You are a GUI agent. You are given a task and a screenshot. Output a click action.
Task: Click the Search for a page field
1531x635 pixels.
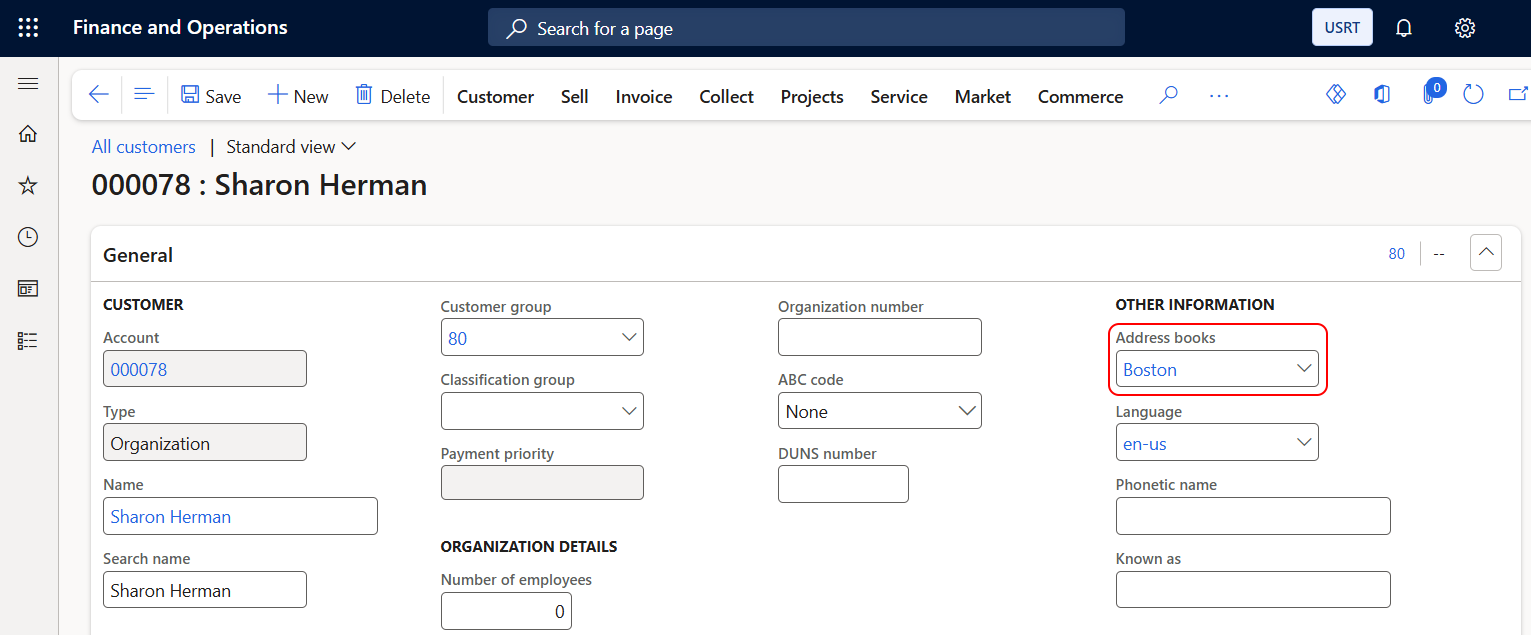coord(805,29)
